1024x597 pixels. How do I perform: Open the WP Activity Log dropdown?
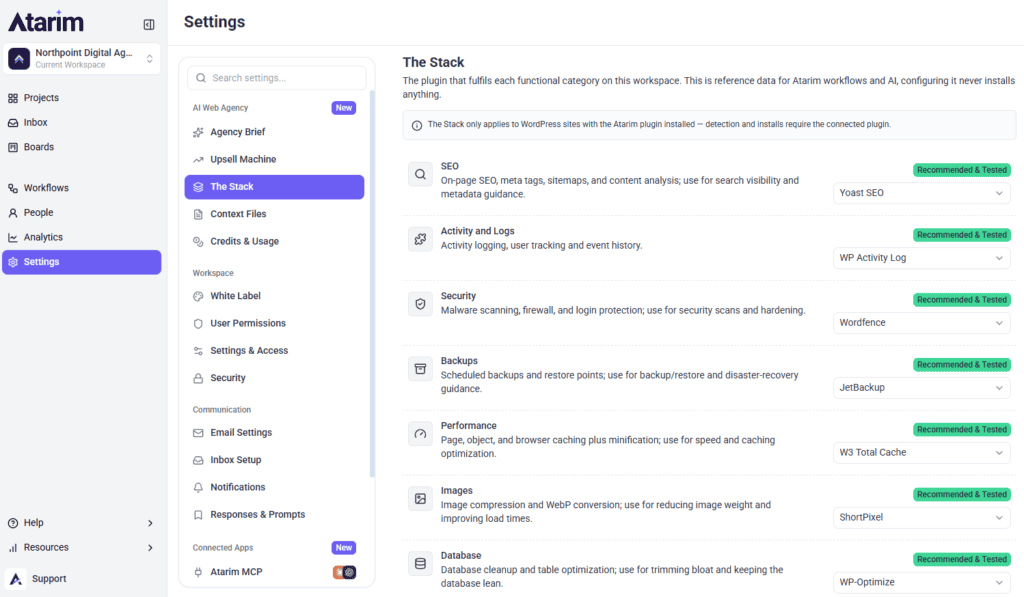click(921, 258)
